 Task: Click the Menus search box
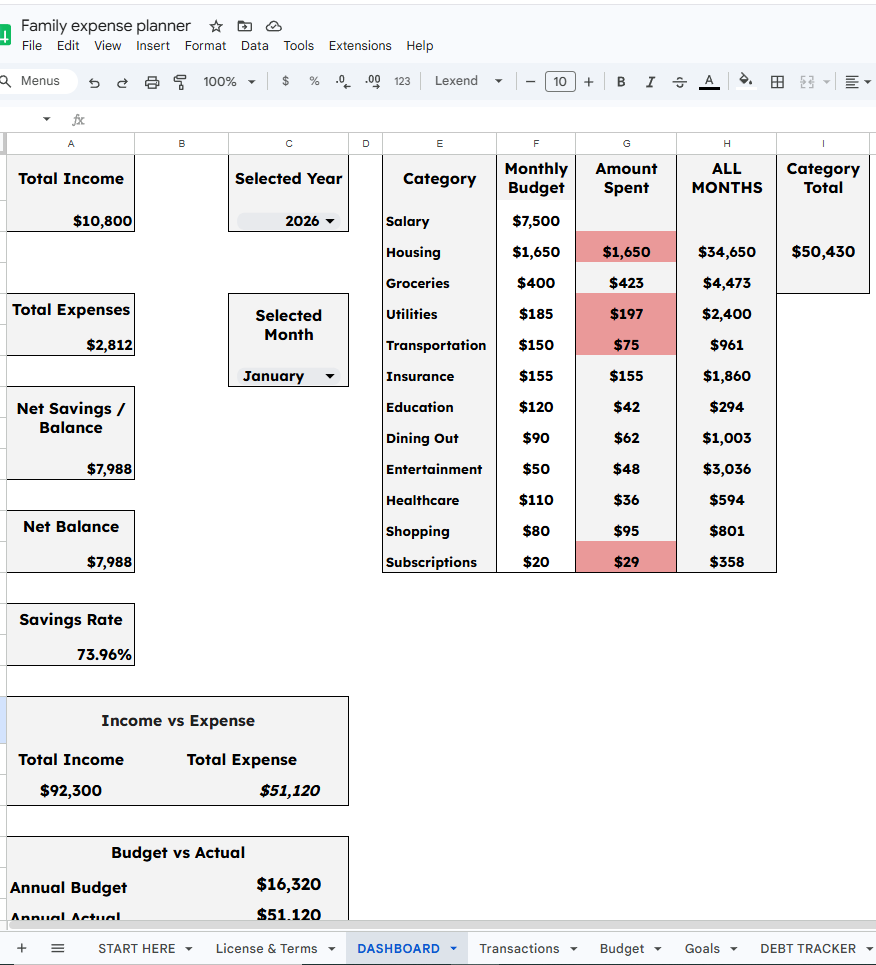tap(38, 81)
